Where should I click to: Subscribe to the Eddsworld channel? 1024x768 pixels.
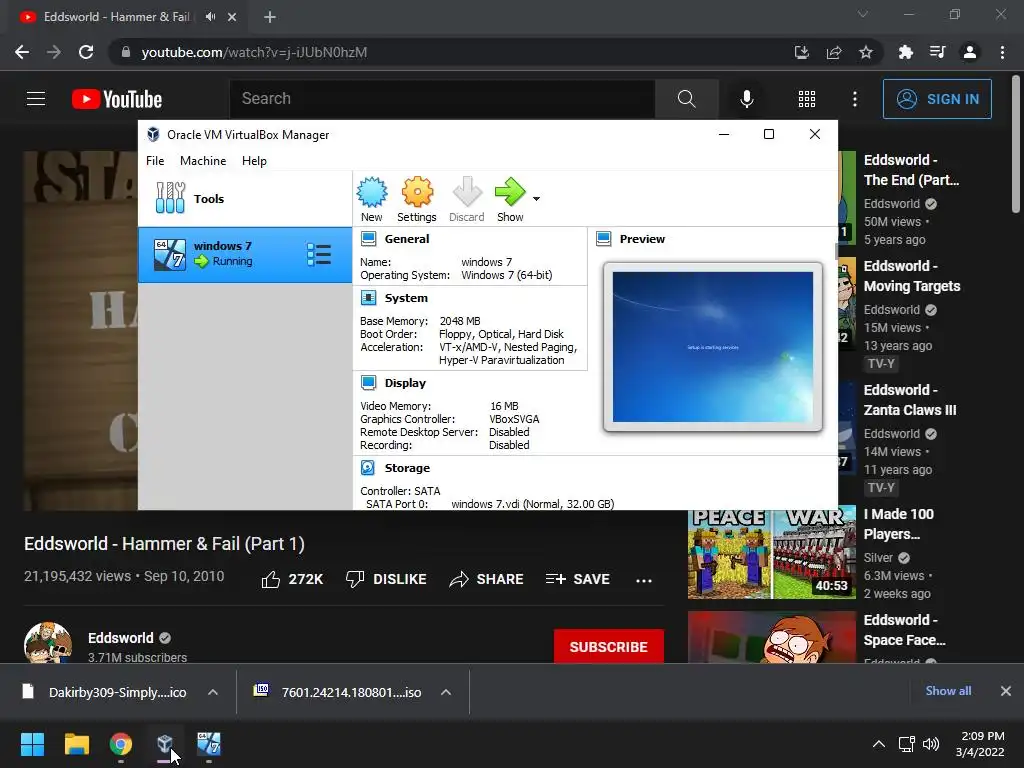point(609,647)
